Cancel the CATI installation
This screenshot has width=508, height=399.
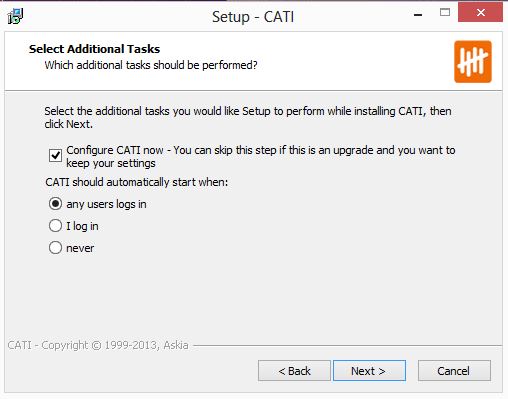[454, 371]
